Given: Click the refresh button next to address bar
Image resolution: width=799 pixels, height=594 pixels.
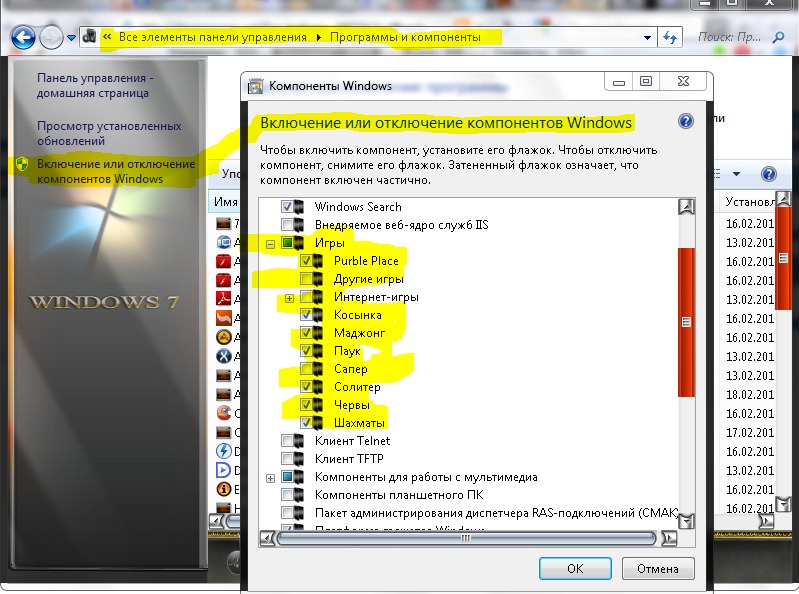Looking at the screenshot, I should point(670,38).
